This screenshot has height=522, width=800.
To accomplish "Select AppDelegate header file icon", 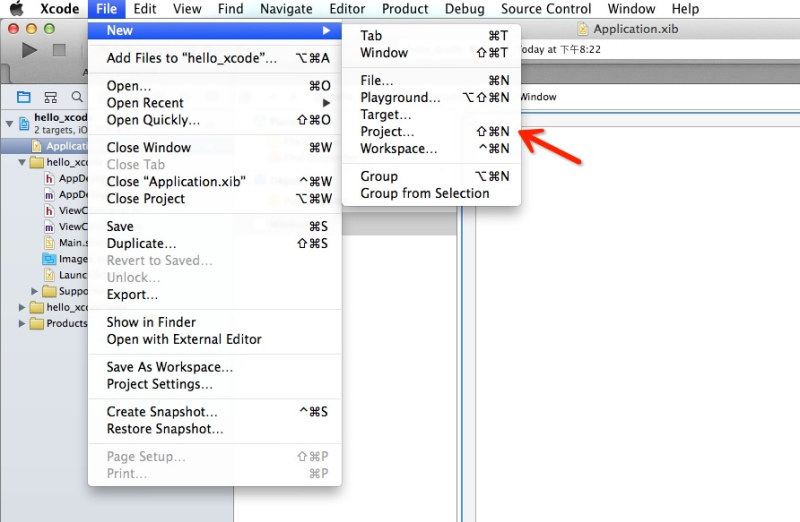I will tap(49, 178).
